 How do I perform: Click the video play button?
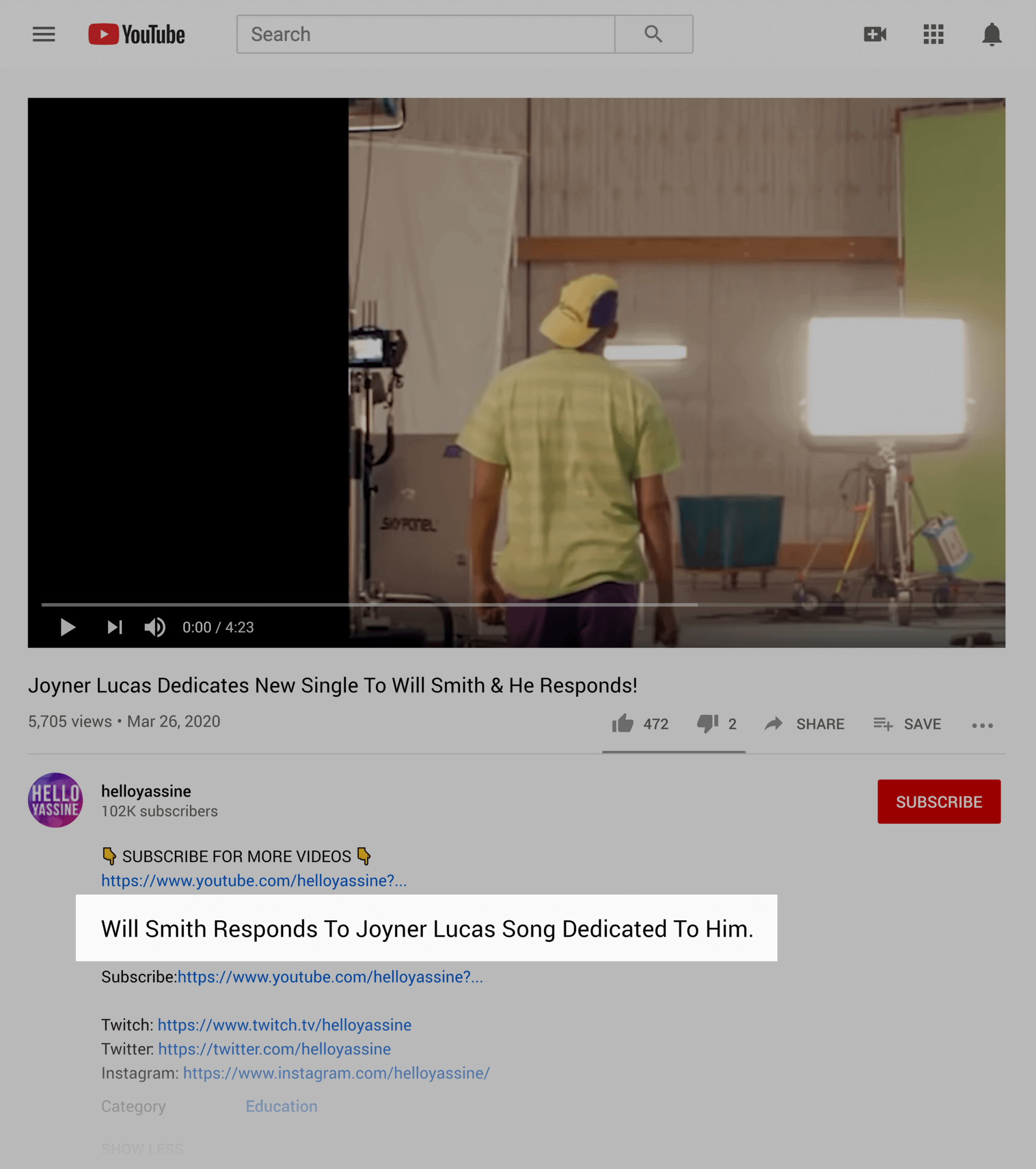(x=68, y=627)
